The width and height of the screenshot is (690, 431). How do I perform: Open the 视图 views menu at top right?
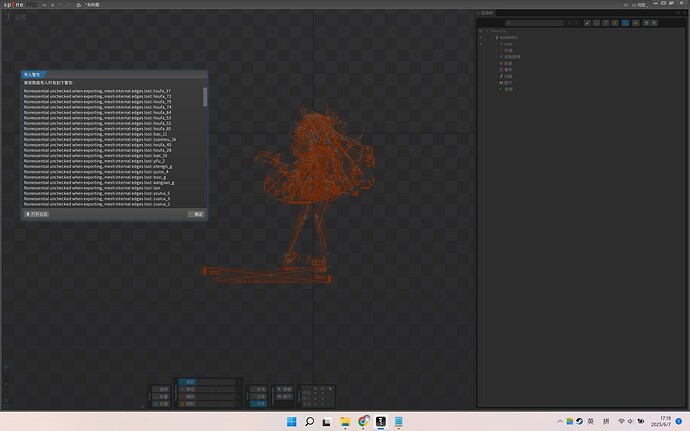640,5
